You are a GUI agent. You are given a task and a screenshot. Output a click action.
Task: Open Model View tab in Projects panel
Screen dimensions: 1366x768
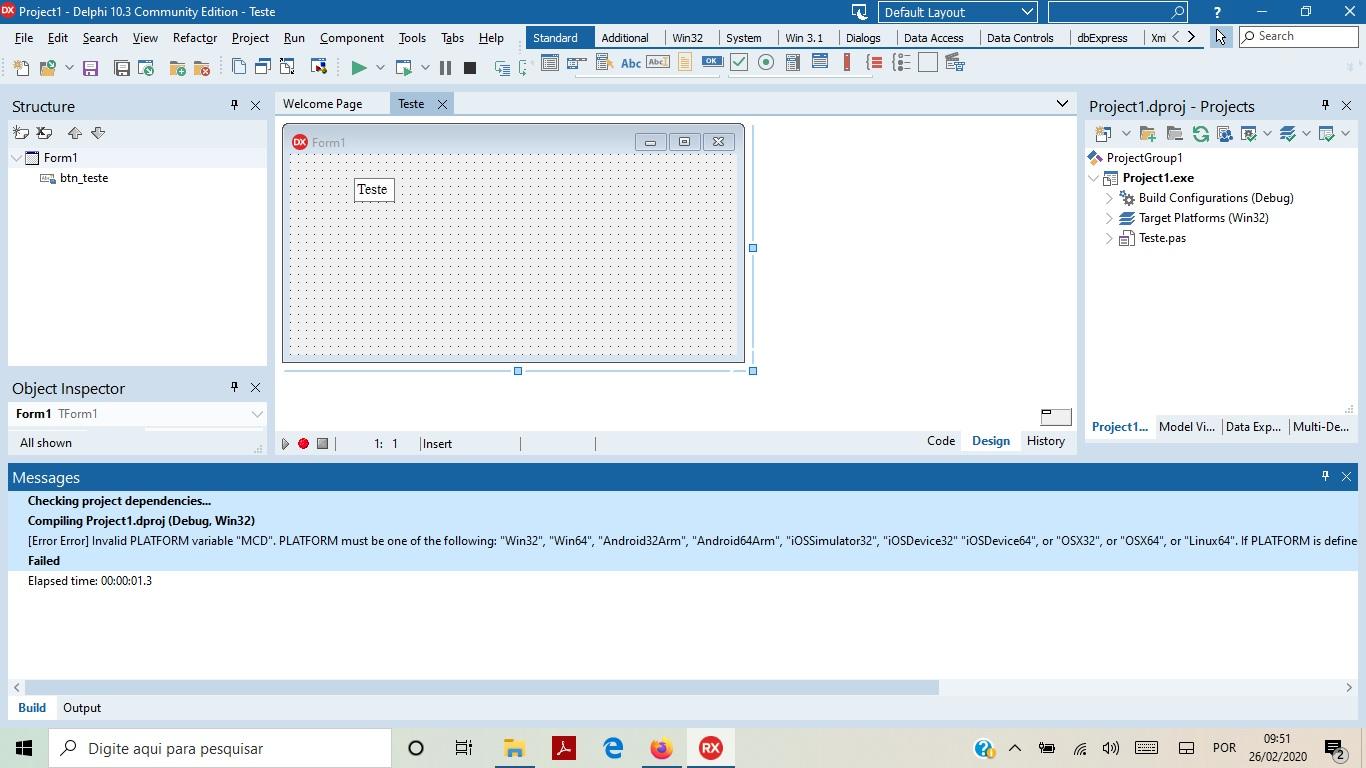tap(1187, 427)
